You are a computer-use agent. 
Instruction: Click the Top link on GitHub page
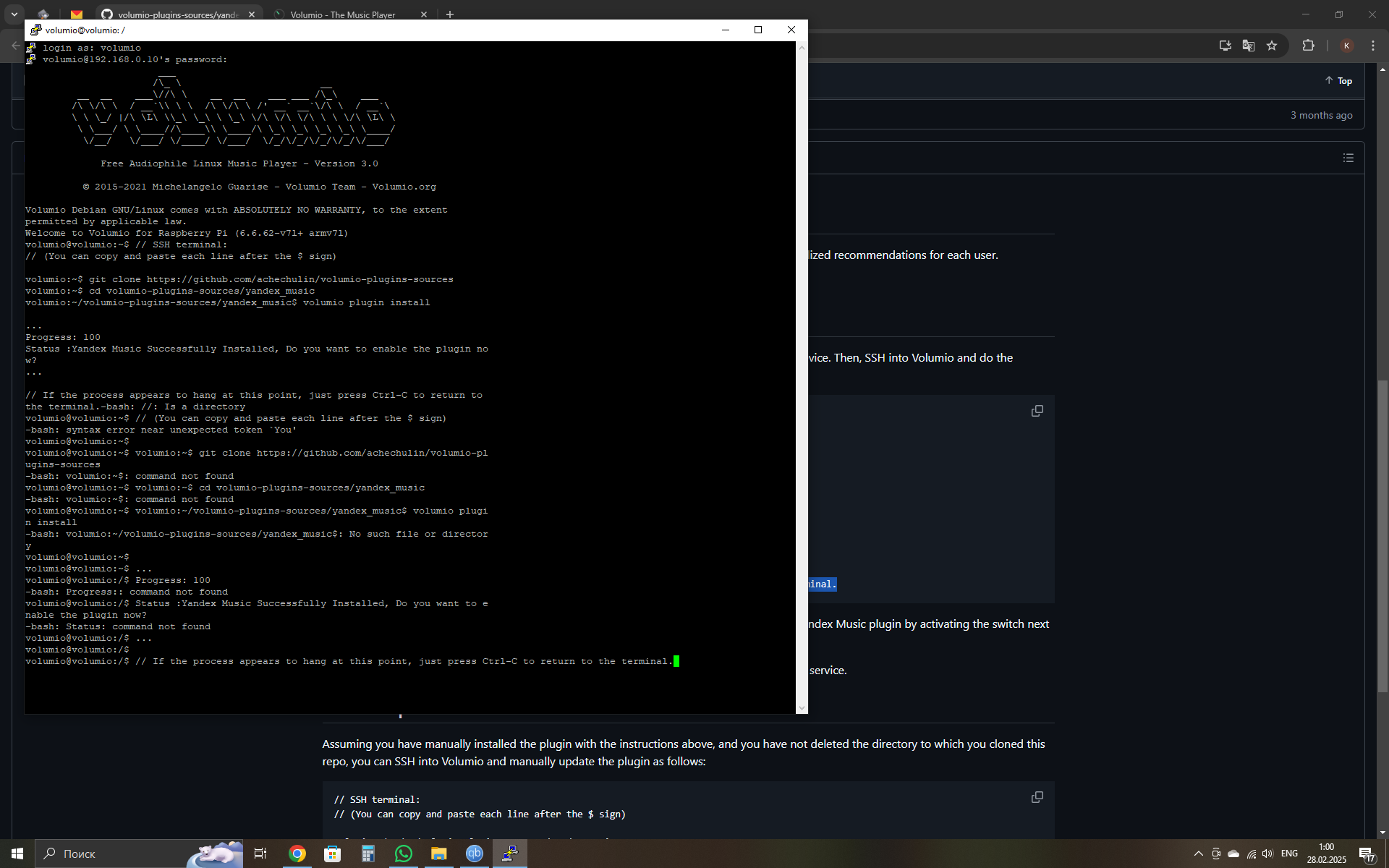[x=1338, y=81]
